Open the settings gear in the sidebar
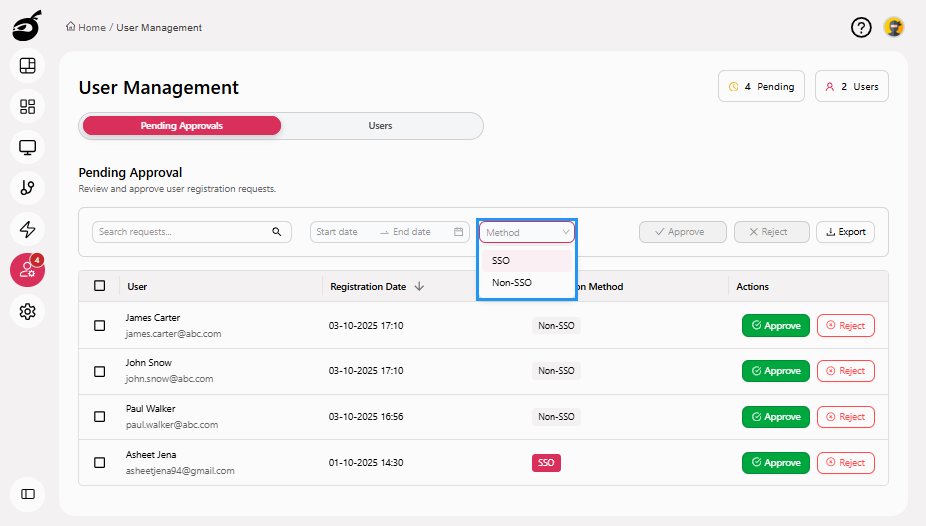 (28, 311)
